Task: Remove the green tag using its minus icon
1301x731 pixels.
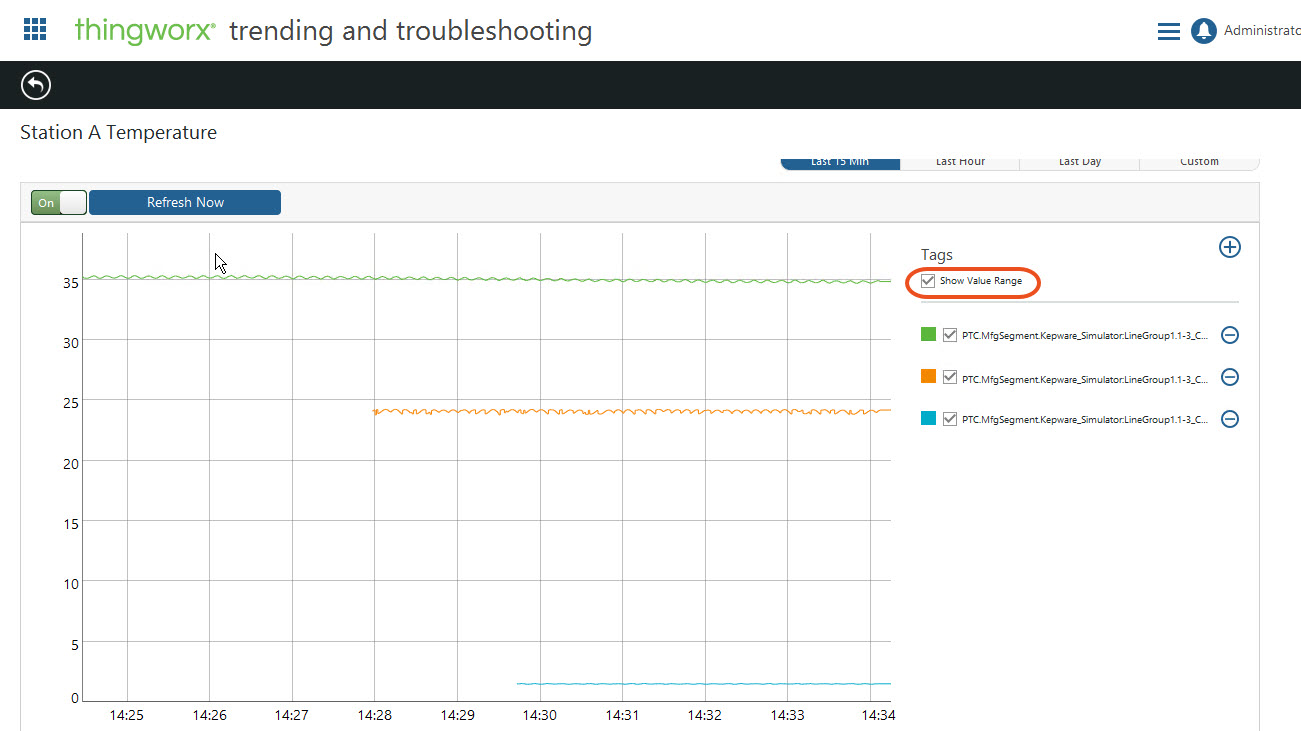Action: (x=1229, y=335)
